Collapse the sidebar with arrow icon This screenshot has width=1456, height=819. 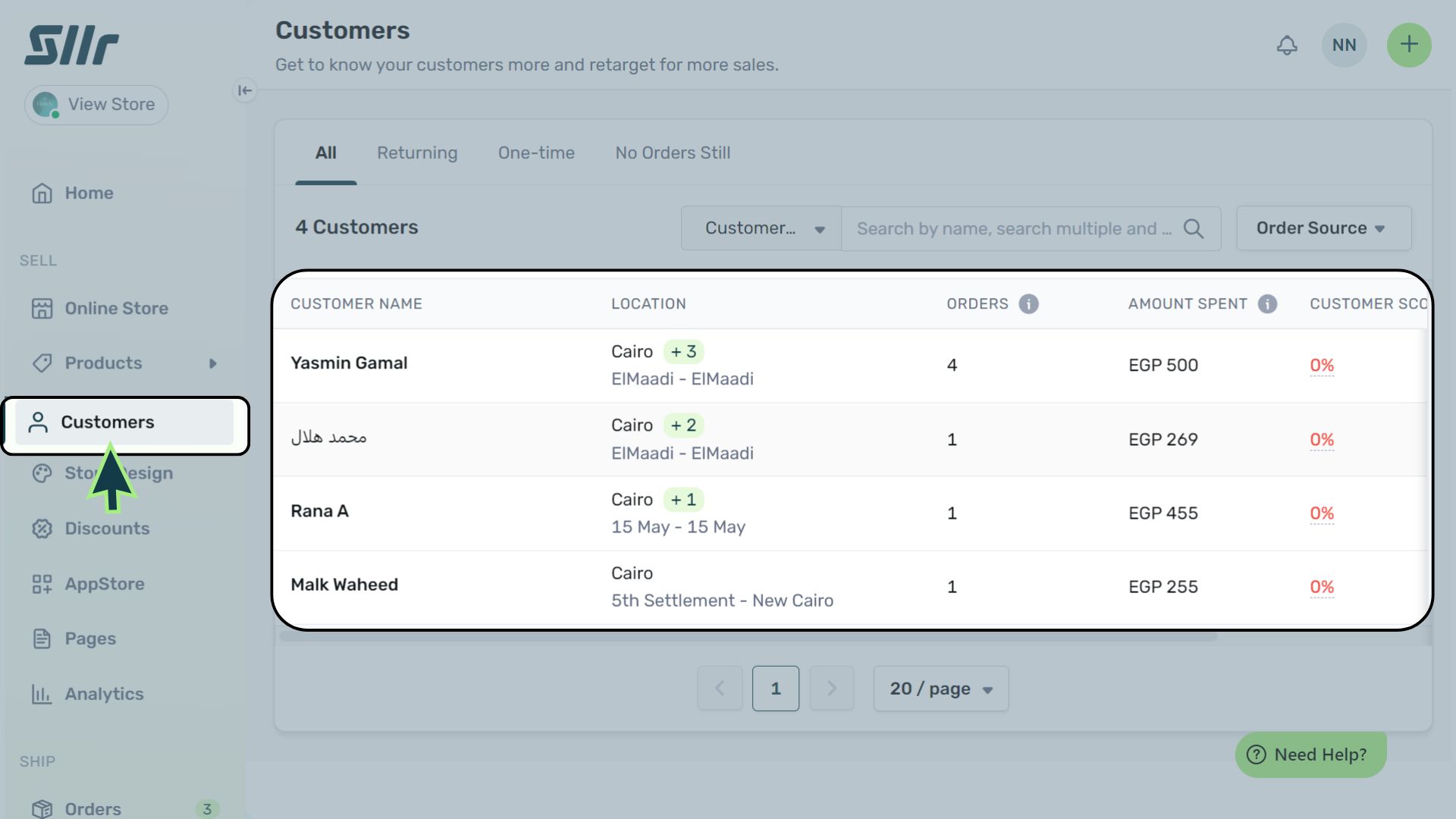point(244,91)
